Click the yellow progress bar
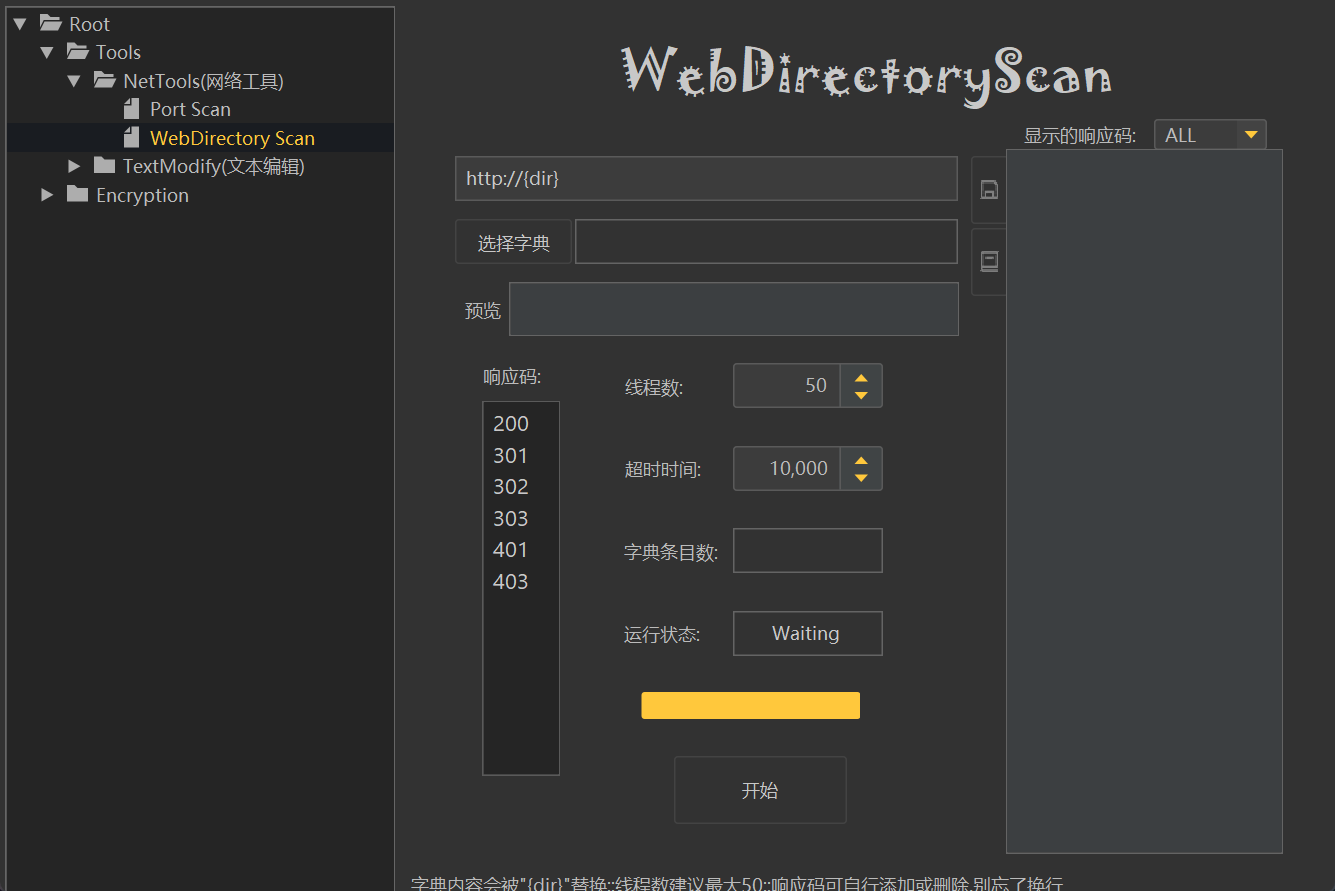Viewport: 1335px width, 891px height. [x=750, y=705]
